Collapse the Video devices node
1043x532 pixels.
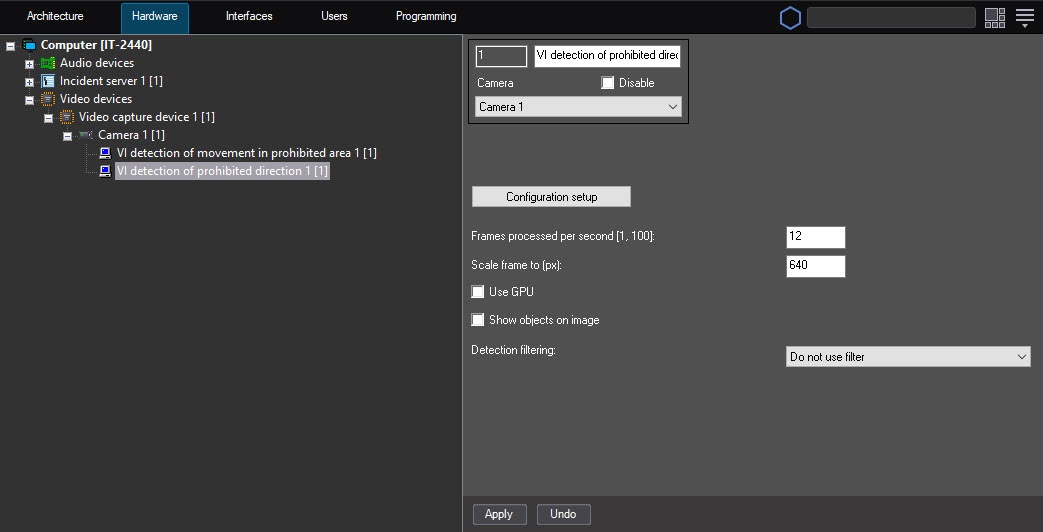pos(29,100)
